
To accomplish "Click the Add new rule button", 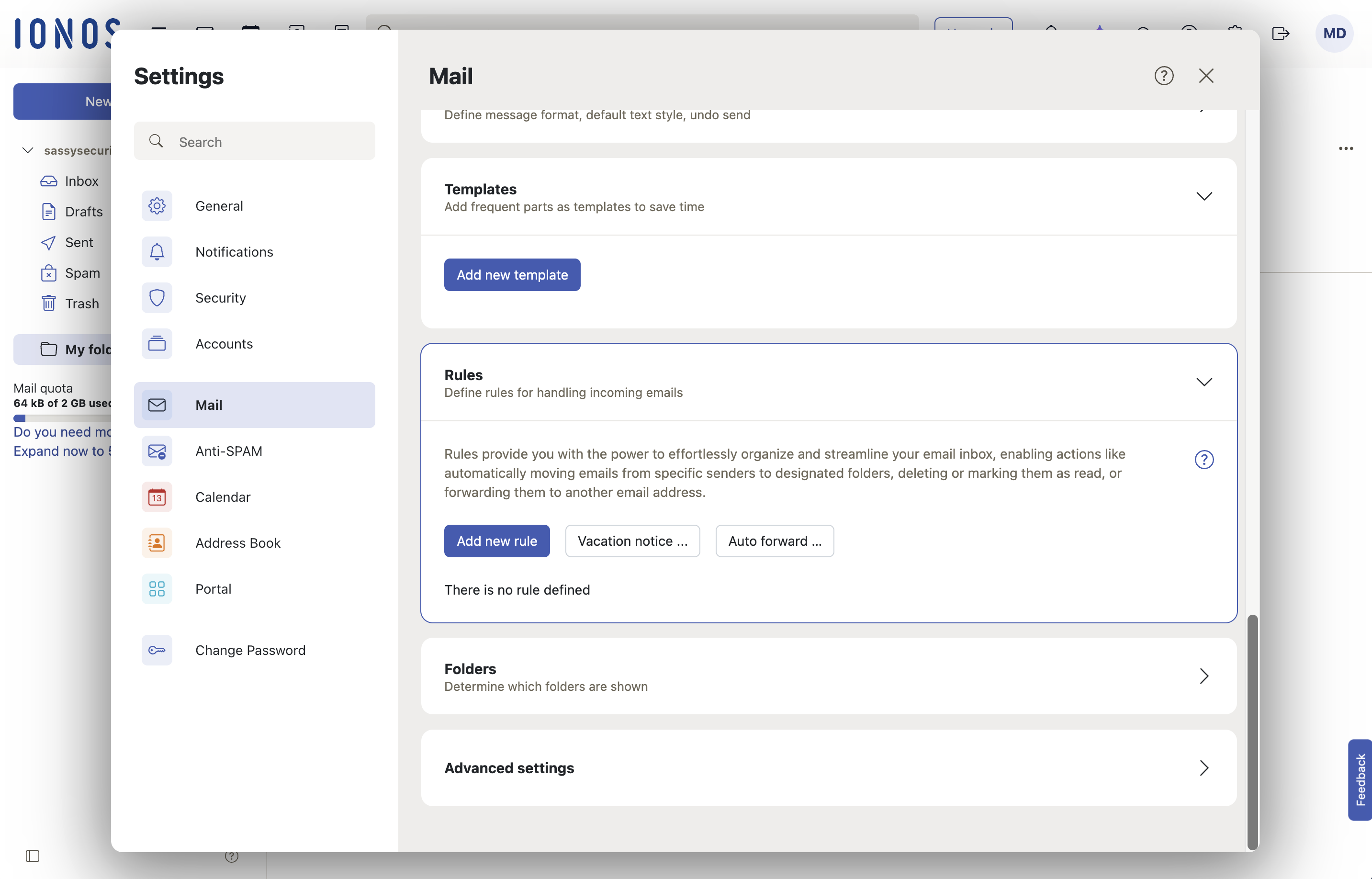I will click(496, 541).
